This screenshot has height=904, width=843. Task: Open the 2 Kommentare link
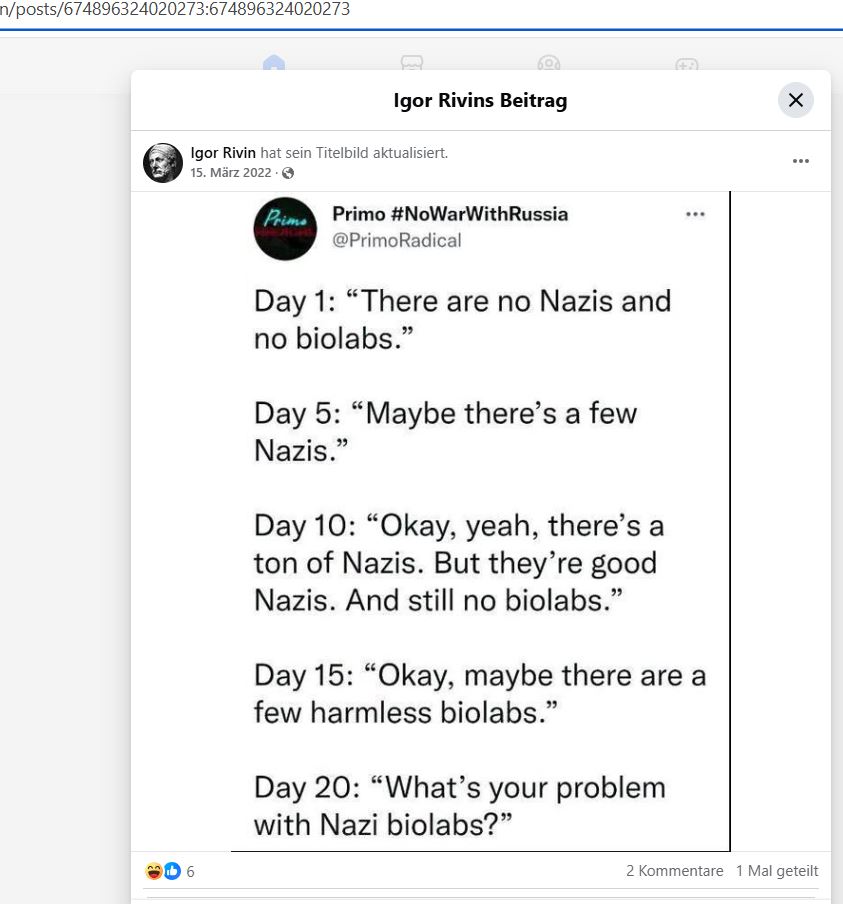675,871
